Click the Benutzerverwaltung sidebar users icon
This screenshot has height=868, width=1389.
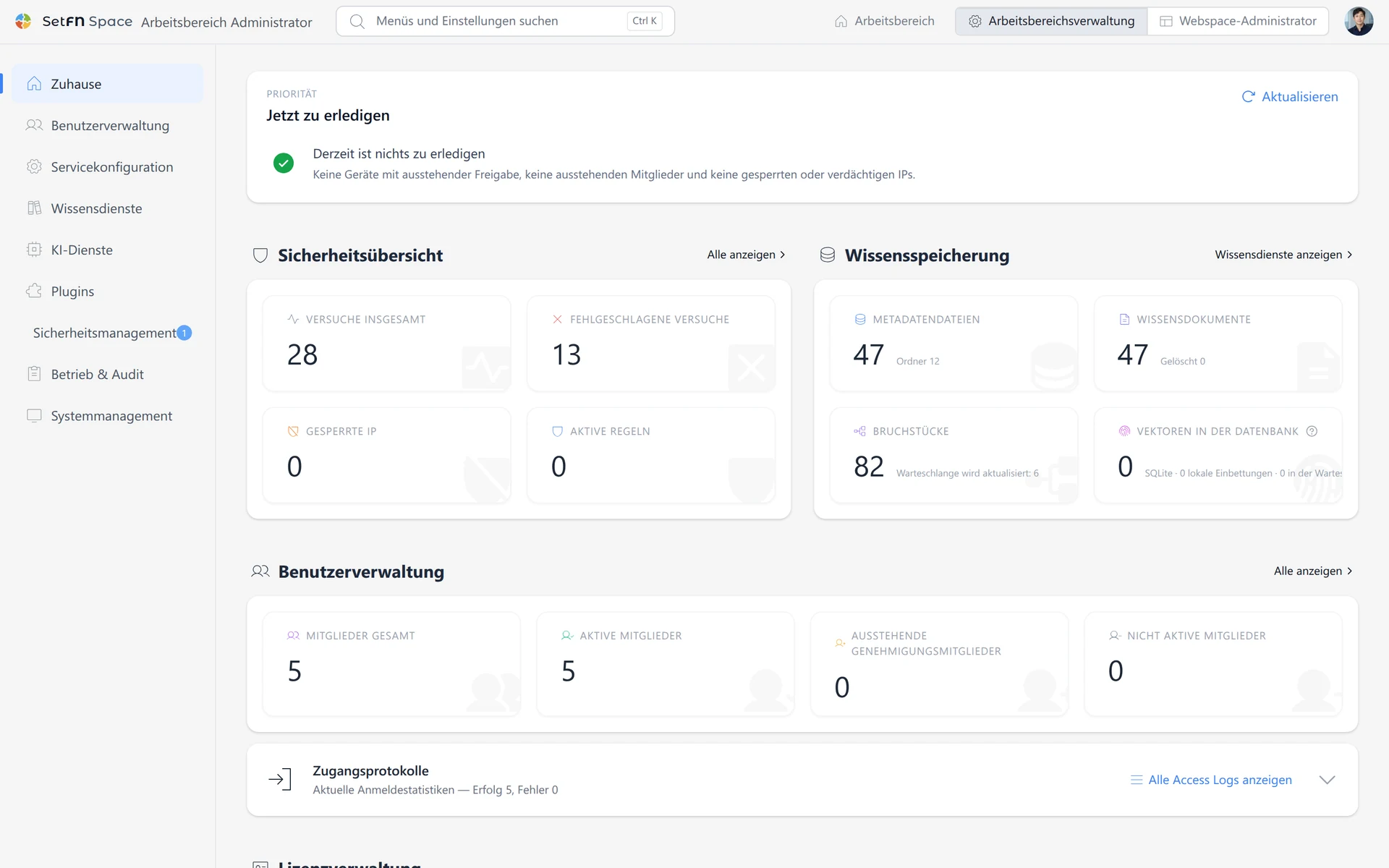[x=34, y=125]
